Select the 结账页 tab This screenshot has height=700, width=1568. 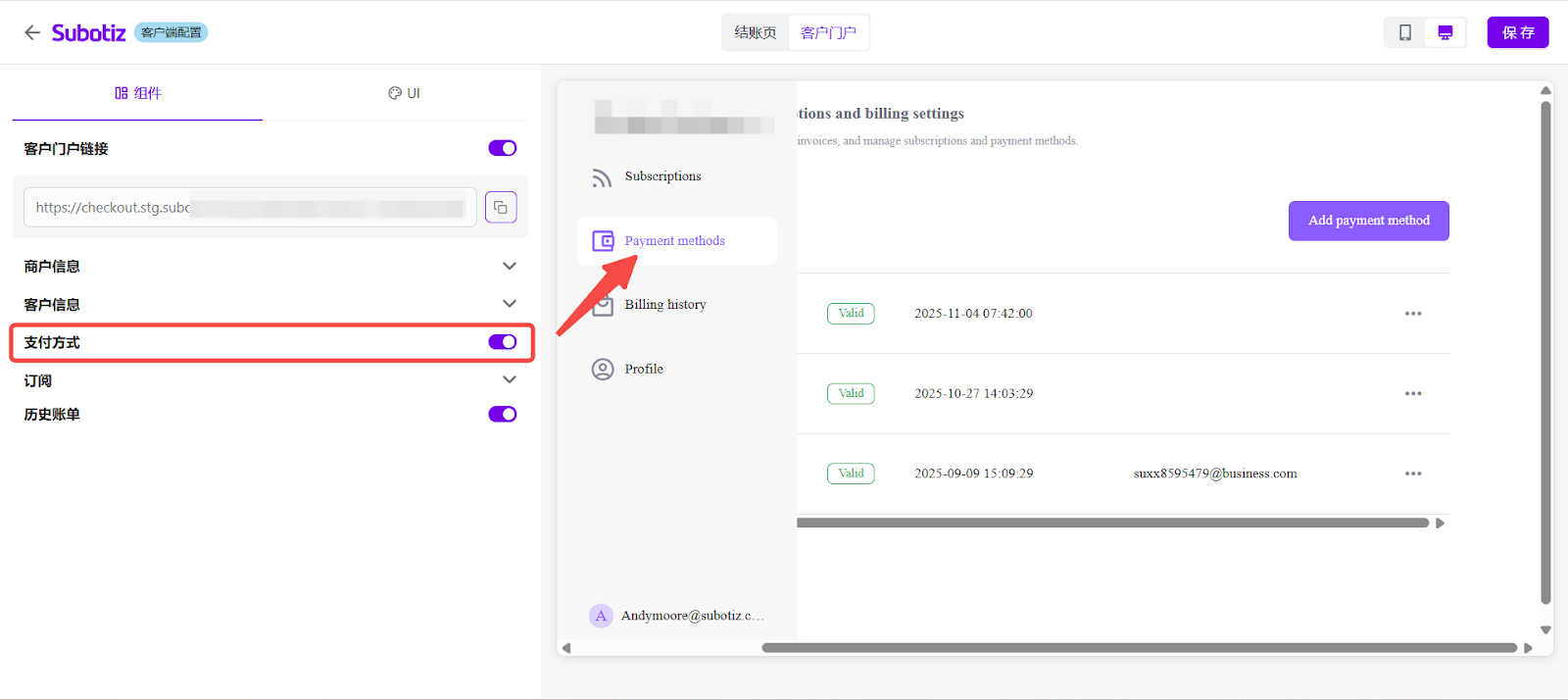[756, 32]
